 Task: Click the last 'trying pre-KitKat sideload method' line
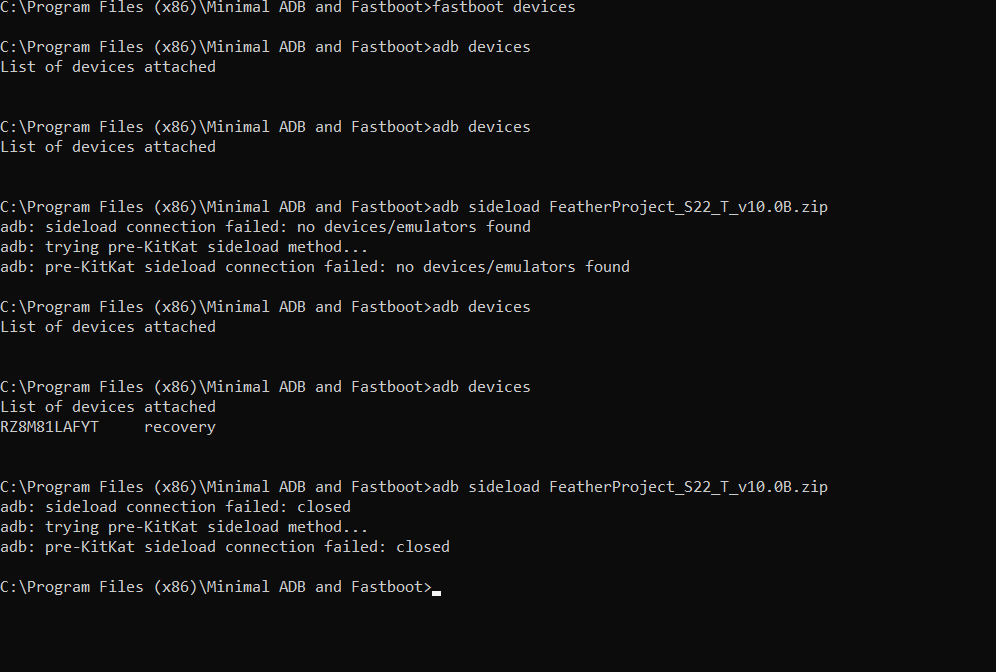184,527
